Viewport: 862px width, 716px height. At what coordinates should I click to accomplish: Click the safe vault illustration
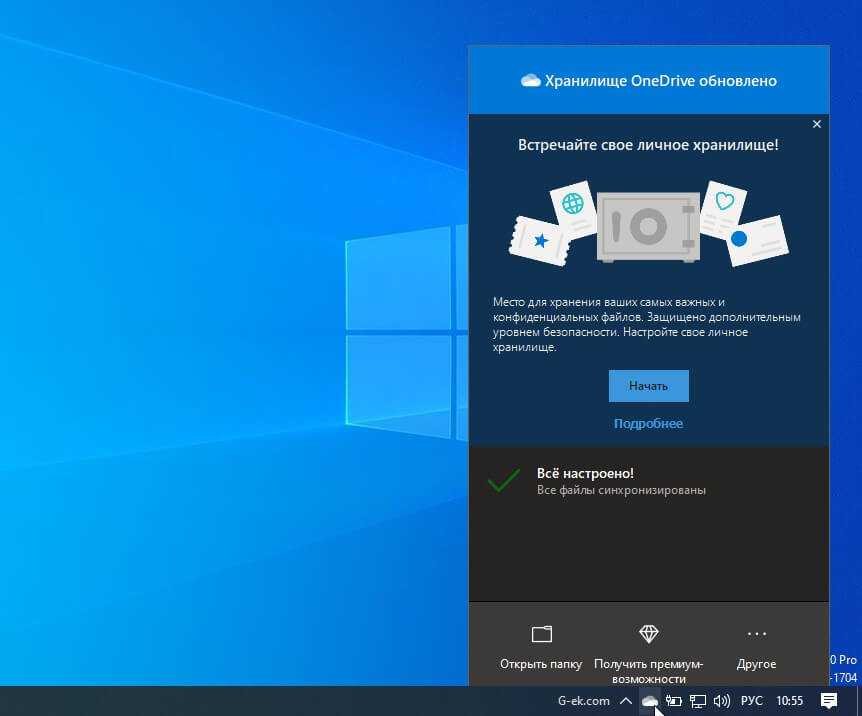[648, 226]
